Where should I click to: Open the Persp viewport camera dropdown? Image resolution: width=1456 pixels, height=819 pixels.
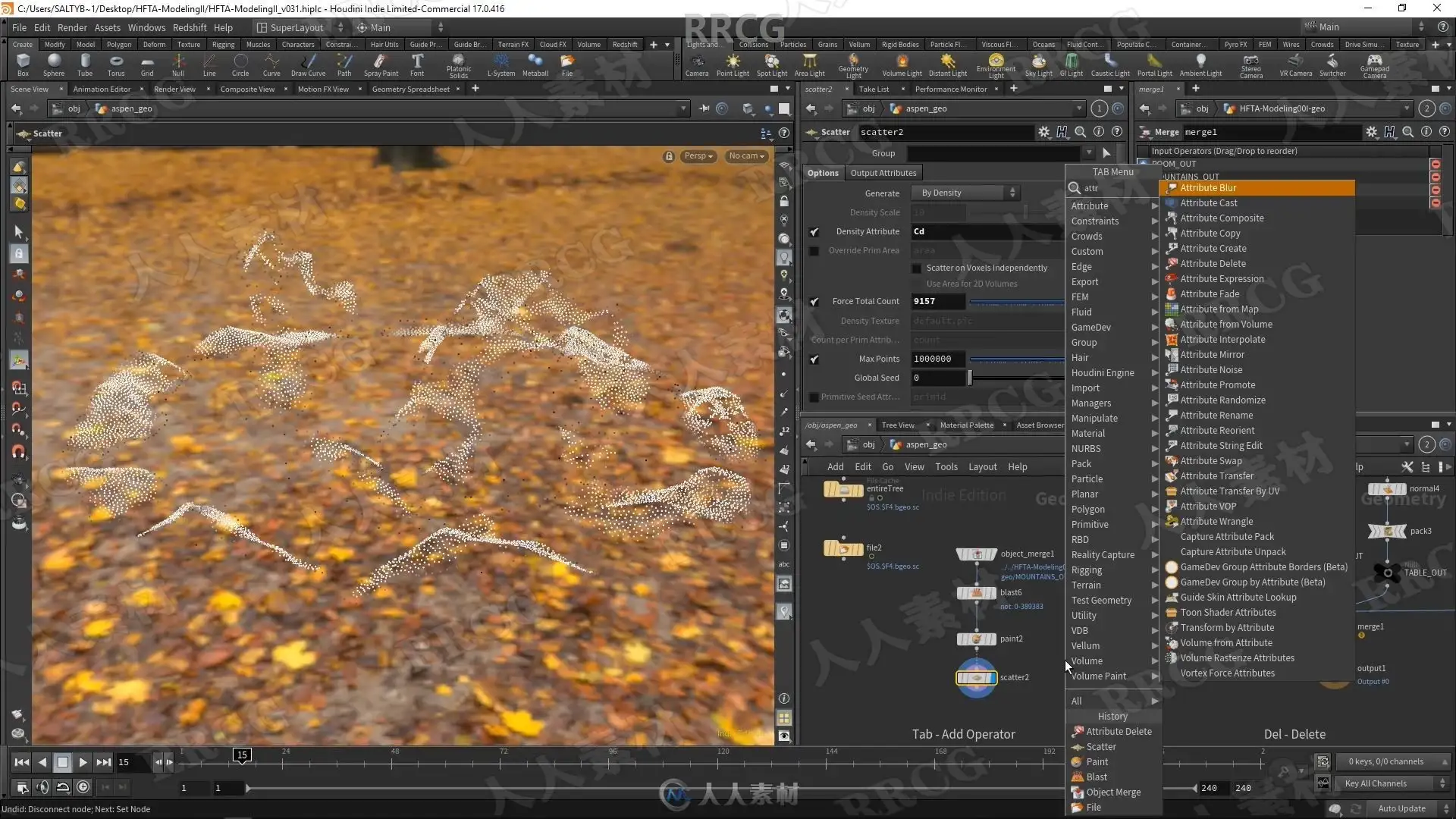click(x=698, y=156)
